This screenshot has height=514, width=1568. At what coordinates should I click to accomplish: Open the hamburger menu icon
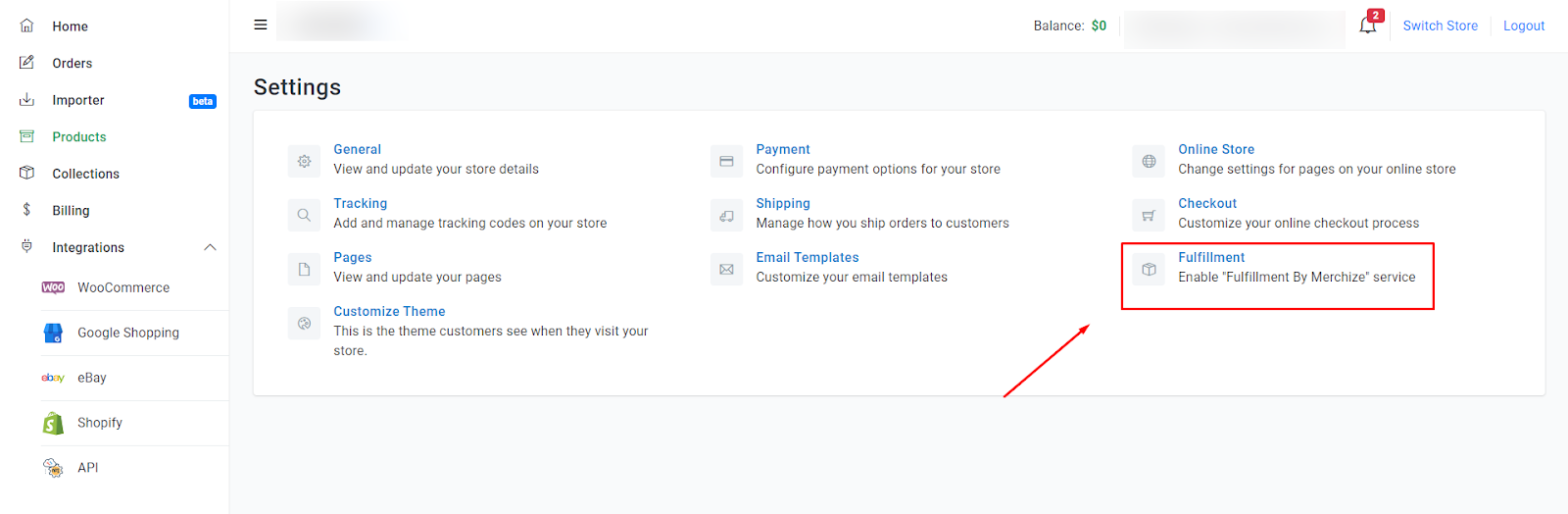261,25
